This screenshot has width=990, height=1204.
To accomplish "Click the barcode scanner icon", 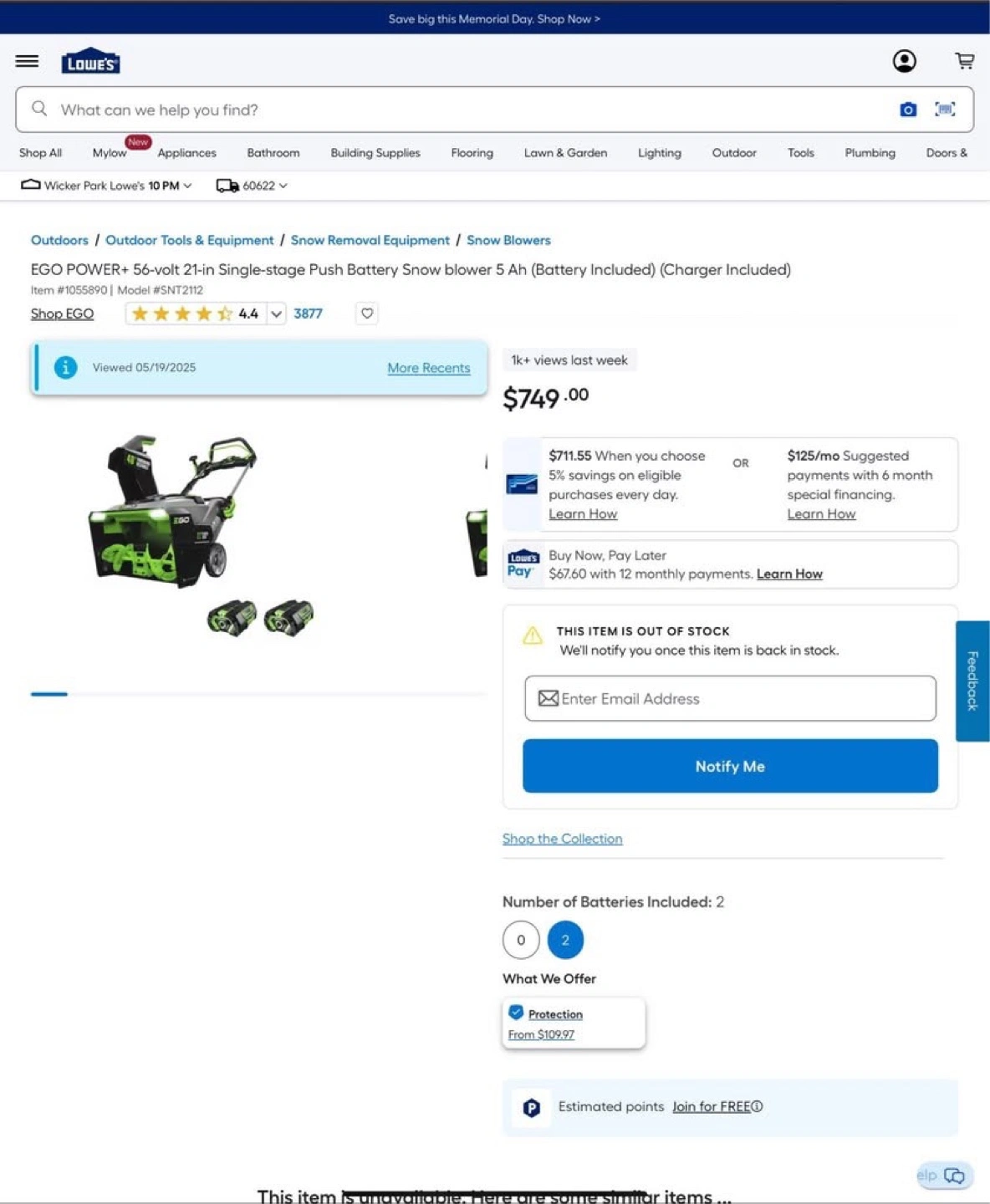I will click(945, 110).
